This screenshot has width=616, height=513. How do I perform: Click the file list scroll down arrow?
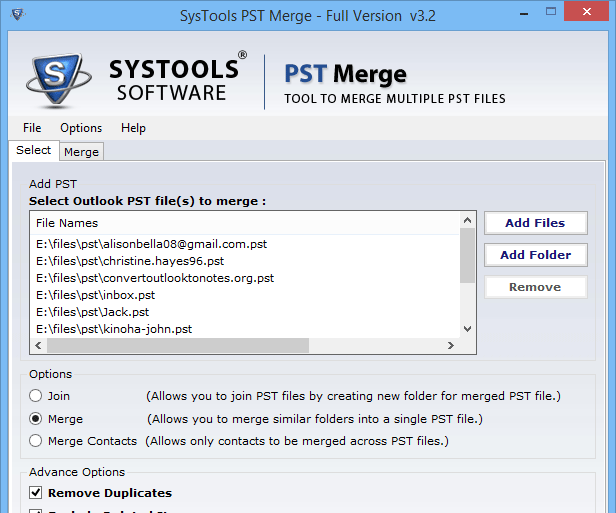point(467,329)
